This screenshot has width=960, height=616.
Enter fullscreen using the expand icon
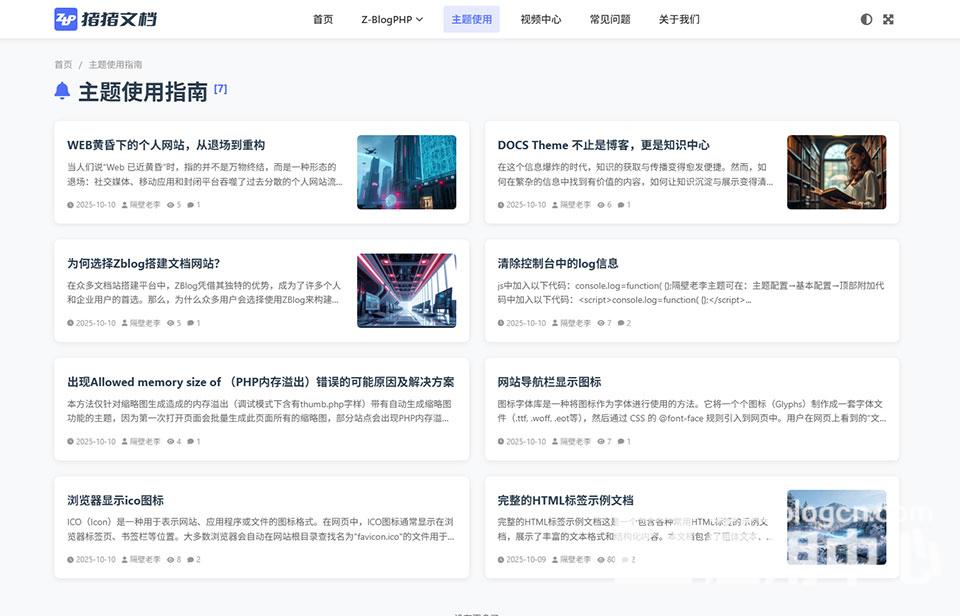pos(888,18)
